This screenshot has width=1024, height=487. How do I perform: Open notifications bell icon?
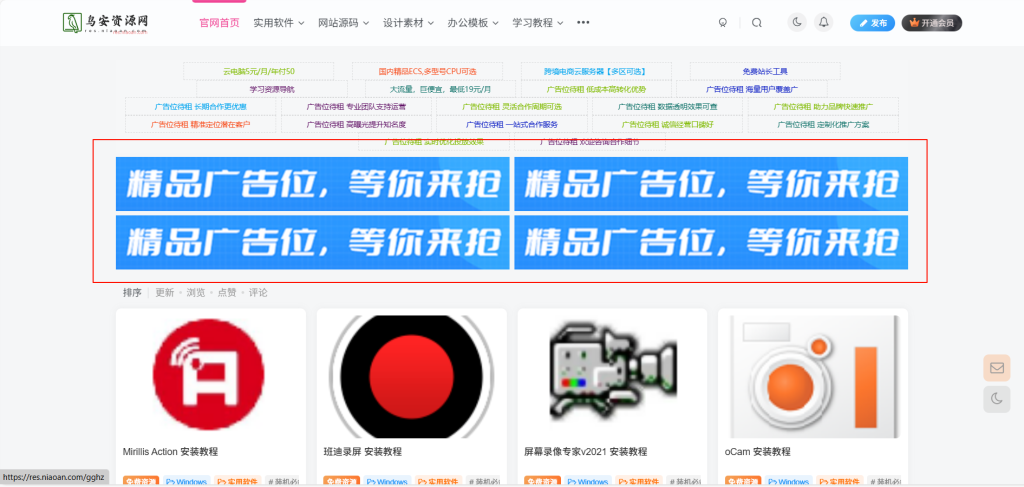tap(824, 22)
